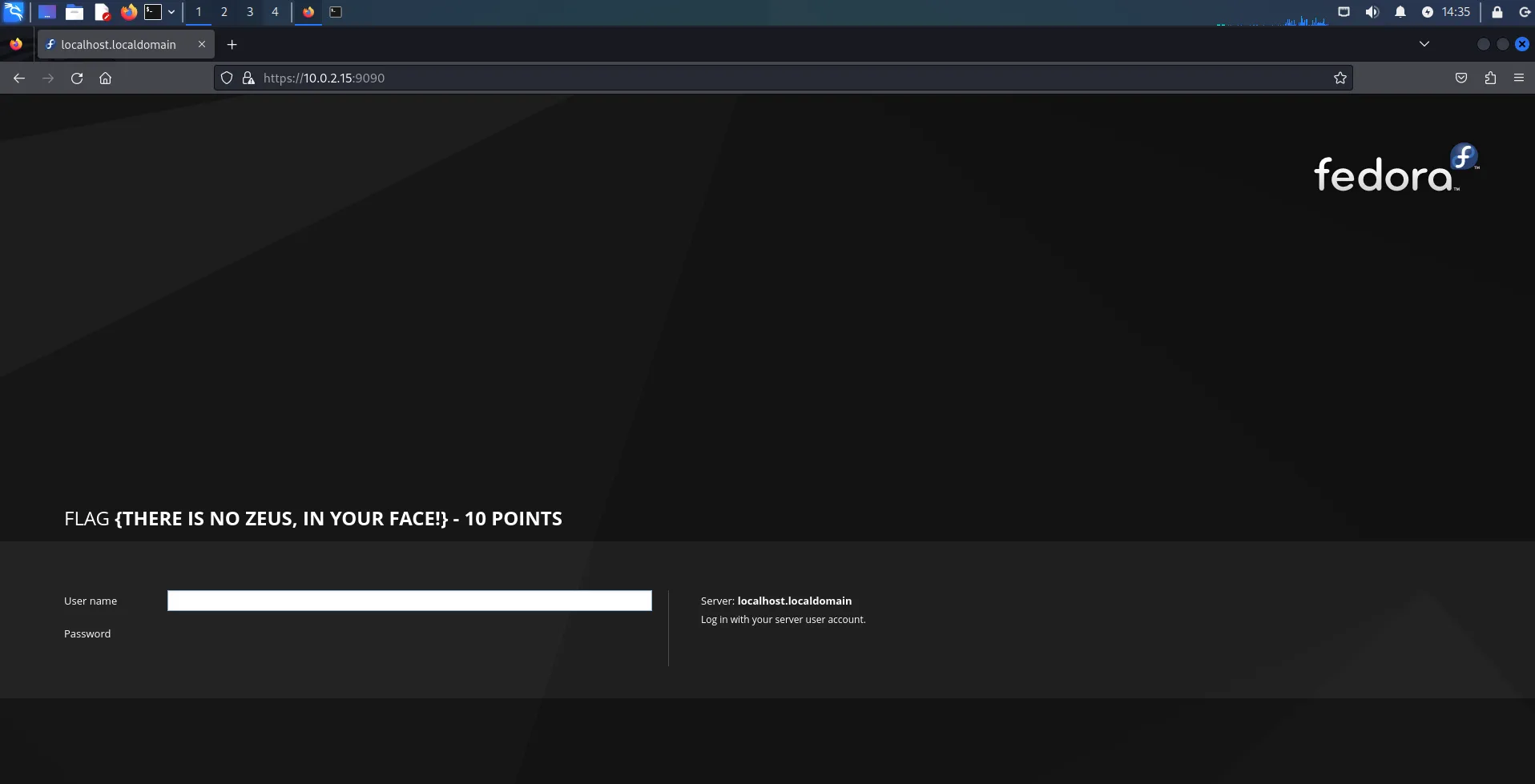
Task: Select the localhost.localdomain browser tab
Action: [x=120, y=44]
